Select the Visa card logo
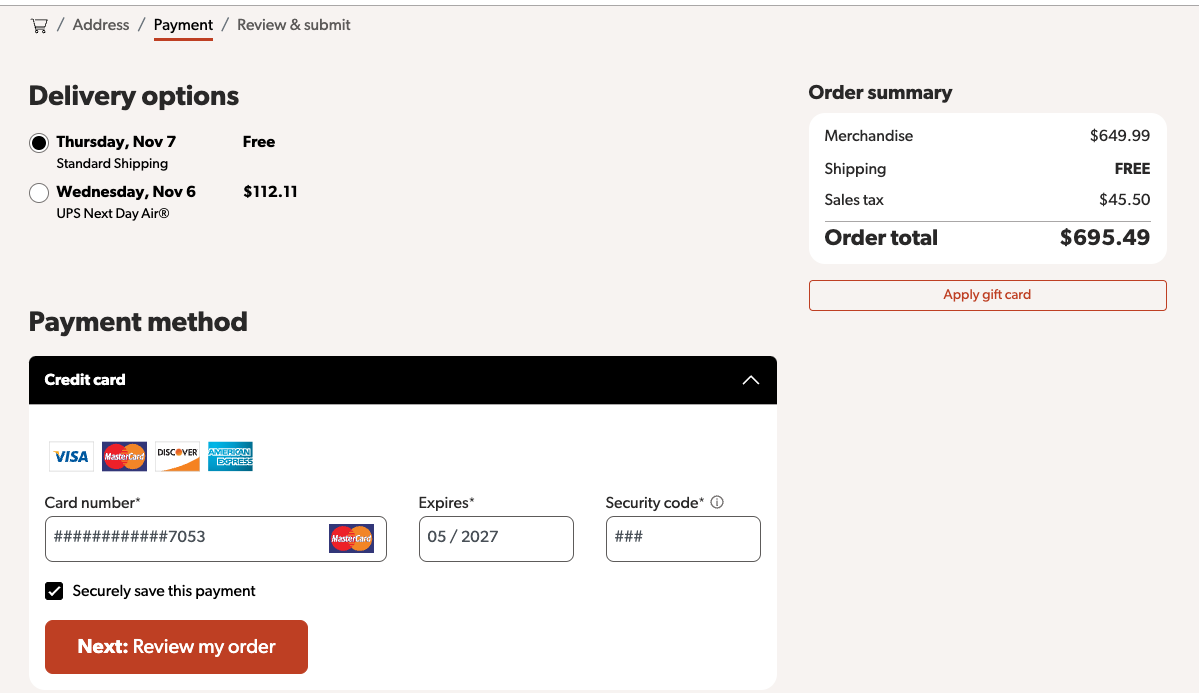1199x693 pixels. [70, 456]
